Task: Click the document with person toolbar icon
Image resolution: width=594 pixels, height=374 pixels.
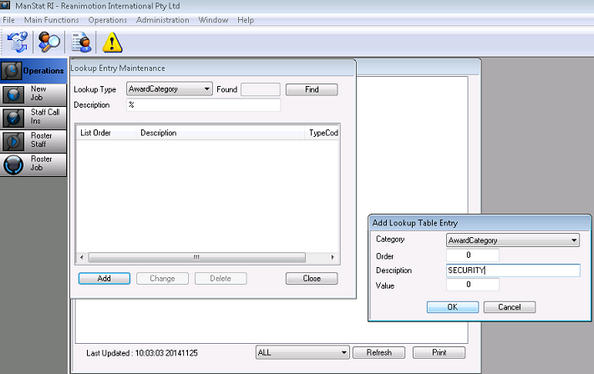Action: [x=81, y=42]
